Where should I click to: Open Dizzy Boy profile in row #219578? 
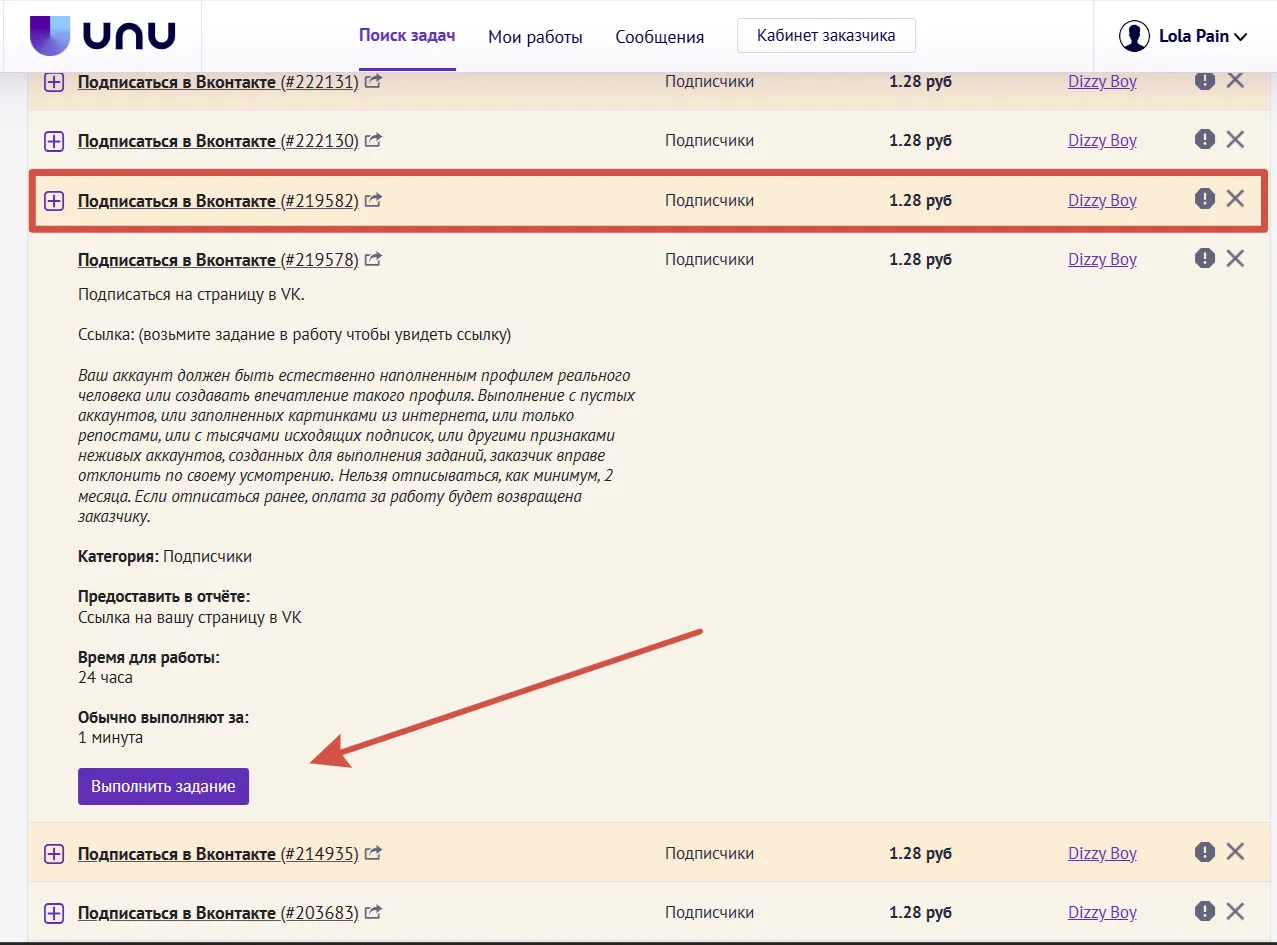(1102, 260)
